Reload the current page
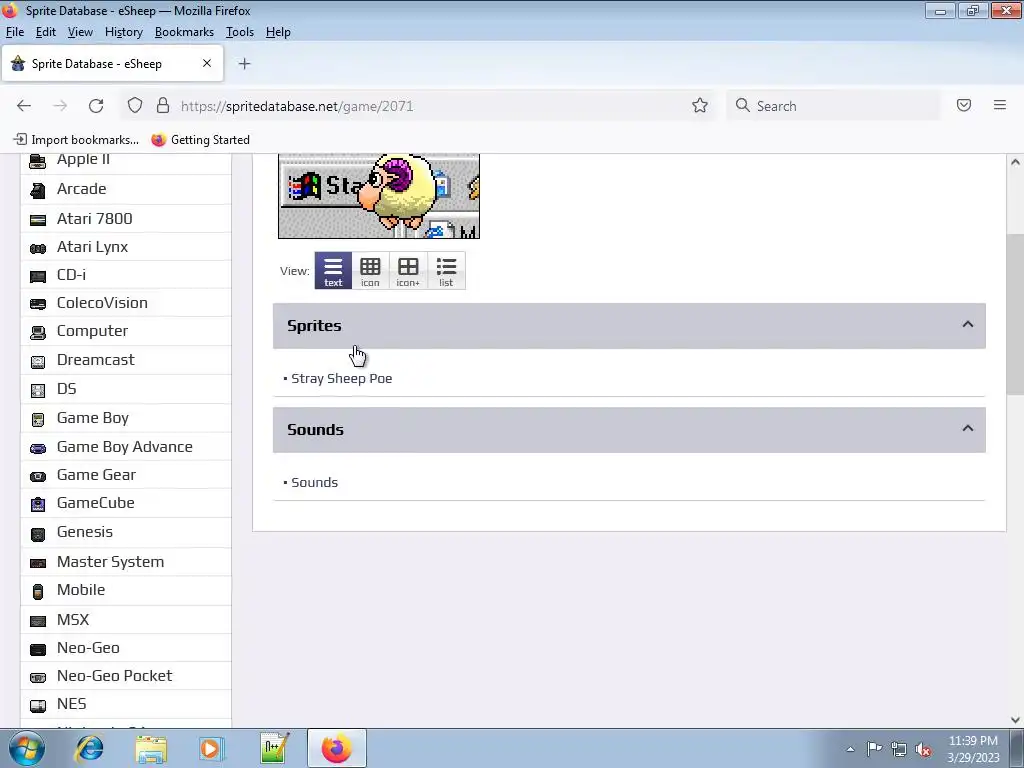1024x768 pixels. (x=96, y=106)
